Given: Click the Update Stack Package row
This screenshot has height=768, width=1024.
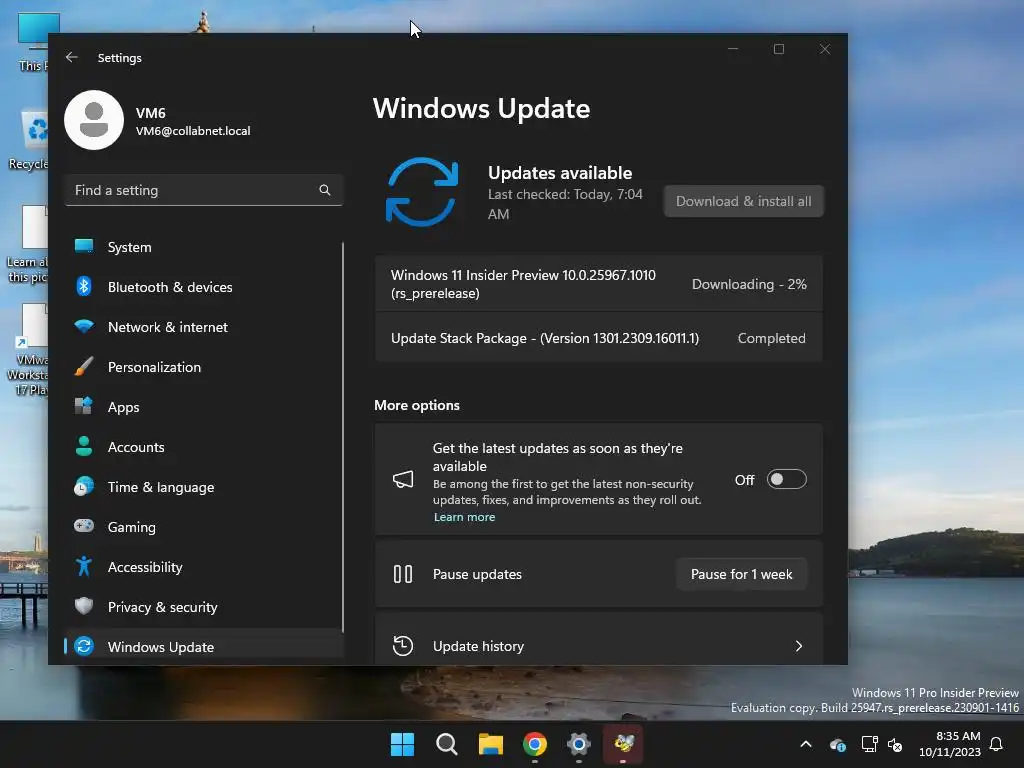Looking at the screenshot, I should tap(599, 338).
